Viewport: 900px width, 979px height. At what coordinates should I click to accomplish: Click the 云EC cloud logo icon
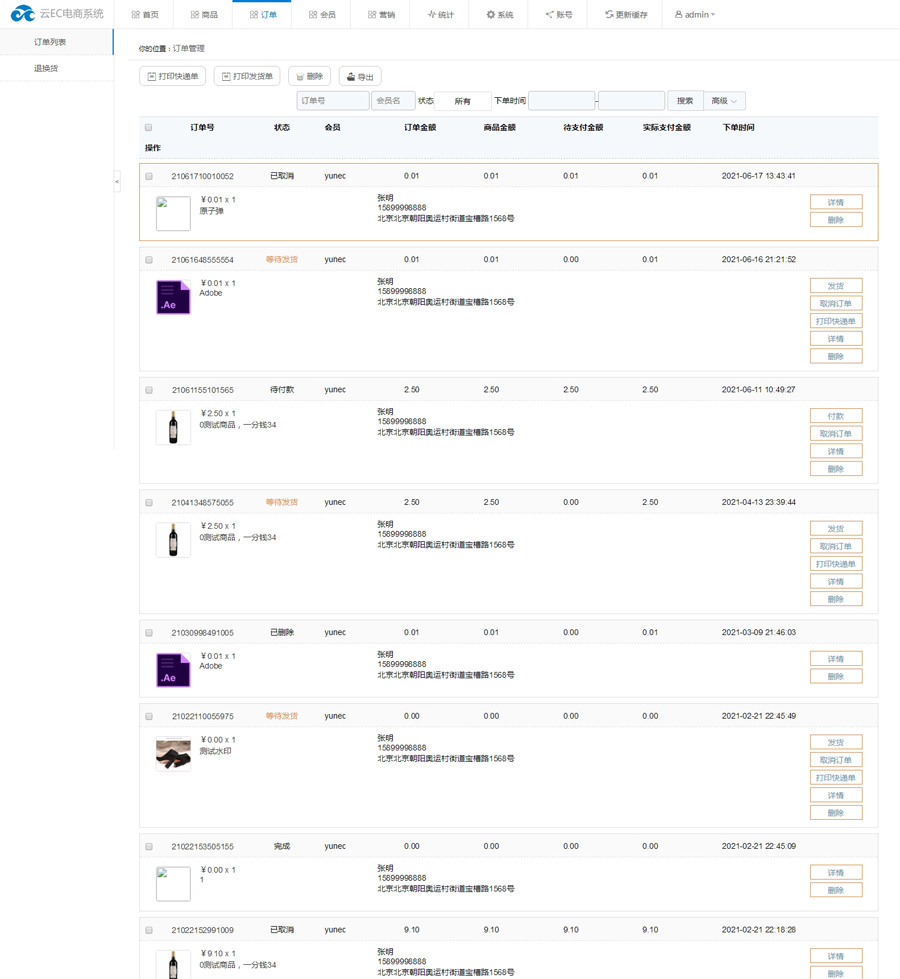point(22,14)
